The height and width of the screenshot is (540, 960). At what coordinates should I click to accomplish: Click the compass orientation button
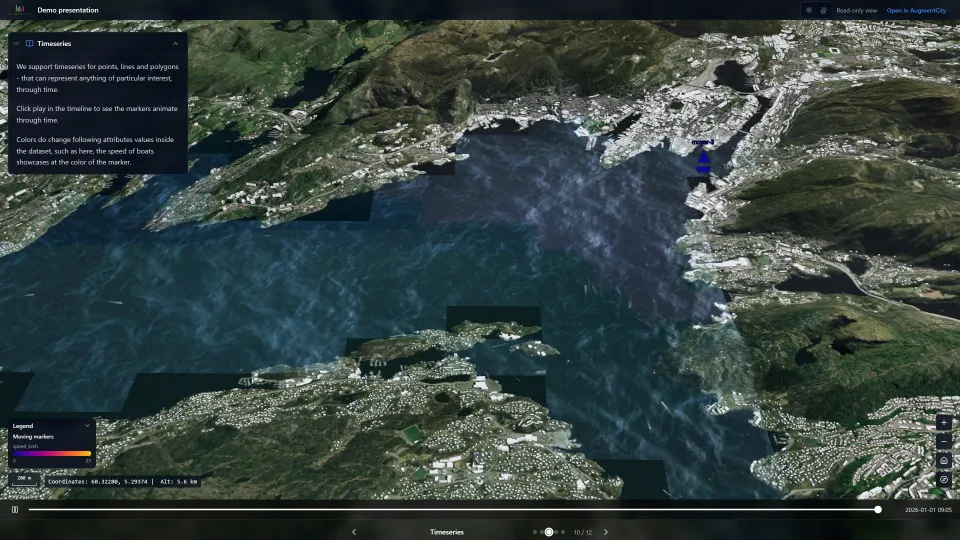tap(943, 479)
